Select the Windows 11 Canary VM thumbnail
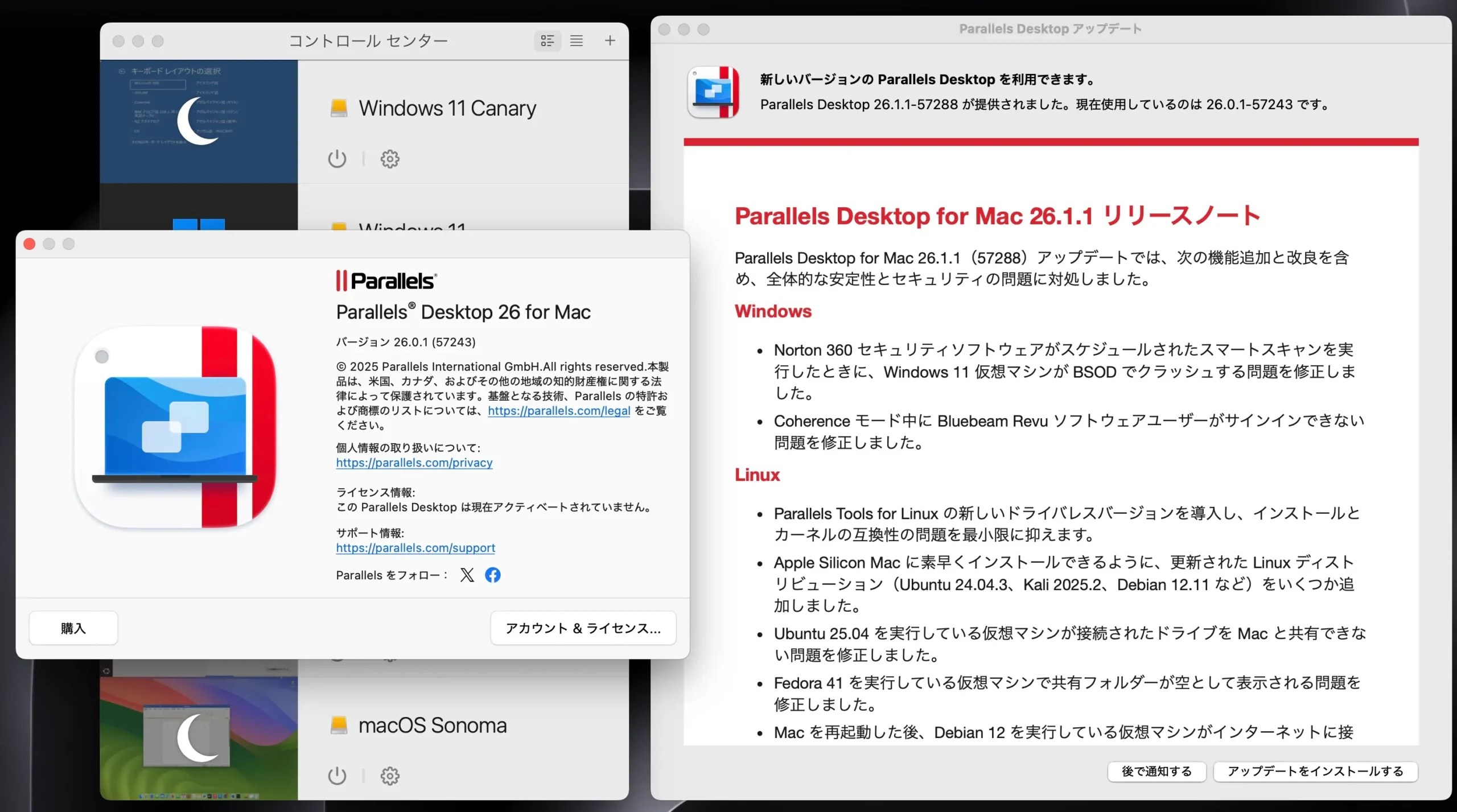The height and width of the screenshot is (812, 1457). 199,121
